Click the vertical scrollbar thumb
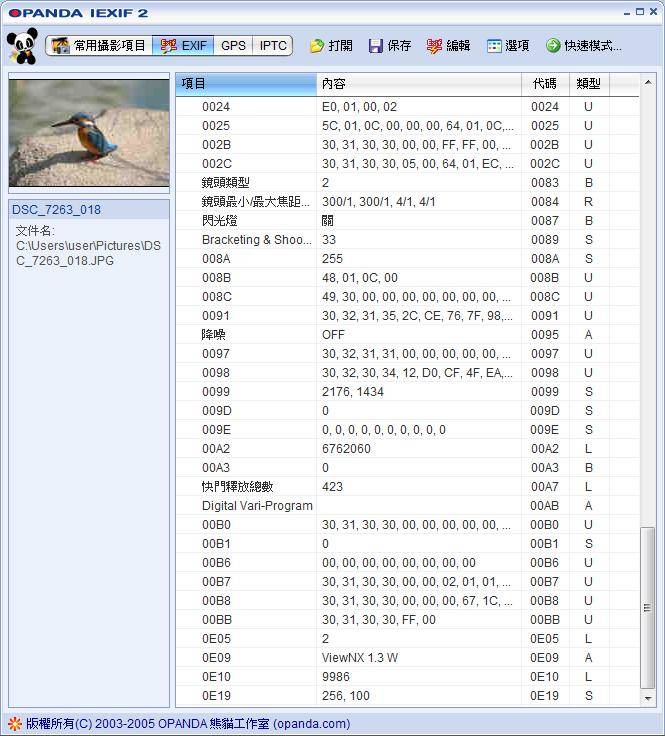This screenshot has height=736, width=665. [x=648, y=608]
